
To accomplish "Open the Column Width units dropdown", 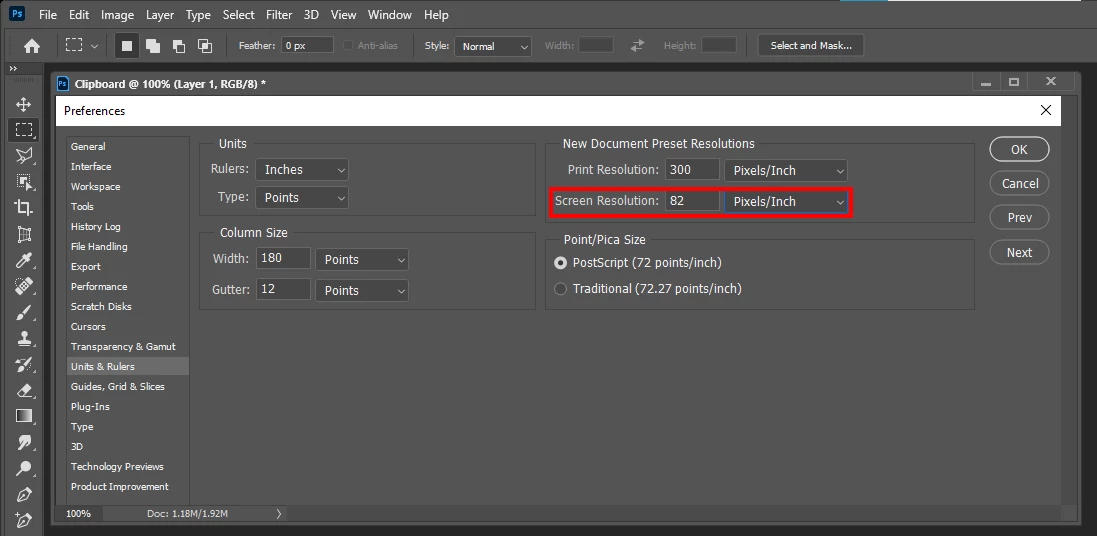I will (x=362, y=260).
